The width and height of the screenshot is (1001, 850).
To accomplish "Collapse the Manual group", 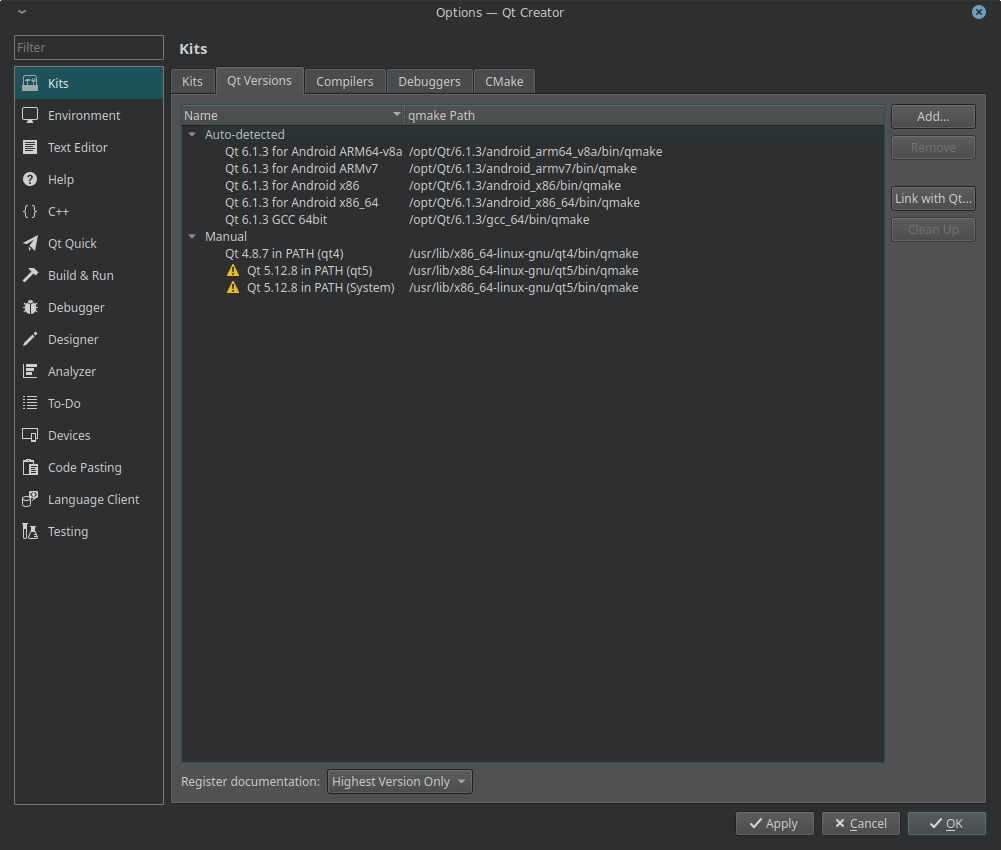I will click(192, 236).
